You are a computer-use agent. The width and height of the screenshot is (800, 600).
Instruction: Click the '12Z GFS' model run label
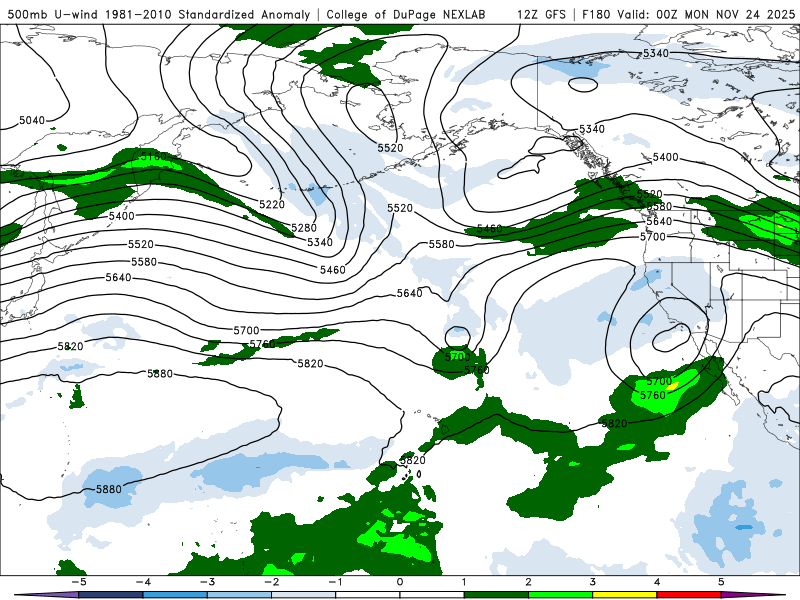(541, 15)
